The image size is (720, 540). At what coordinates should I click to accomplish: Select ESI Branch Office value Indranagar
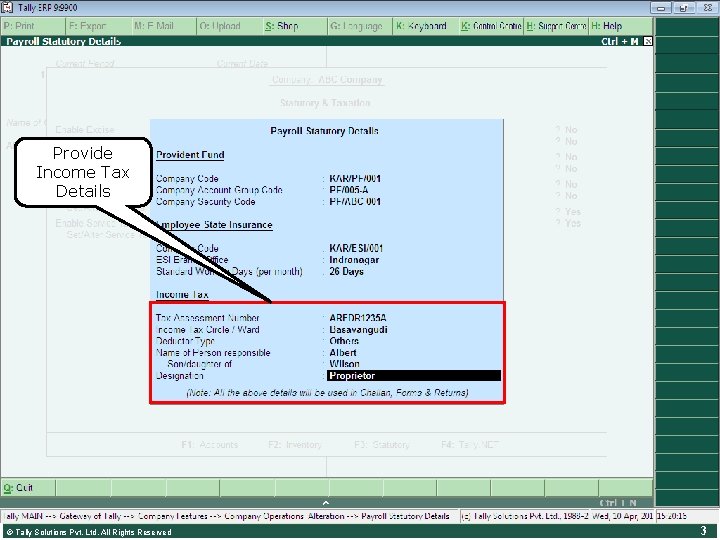coord(354,260)
